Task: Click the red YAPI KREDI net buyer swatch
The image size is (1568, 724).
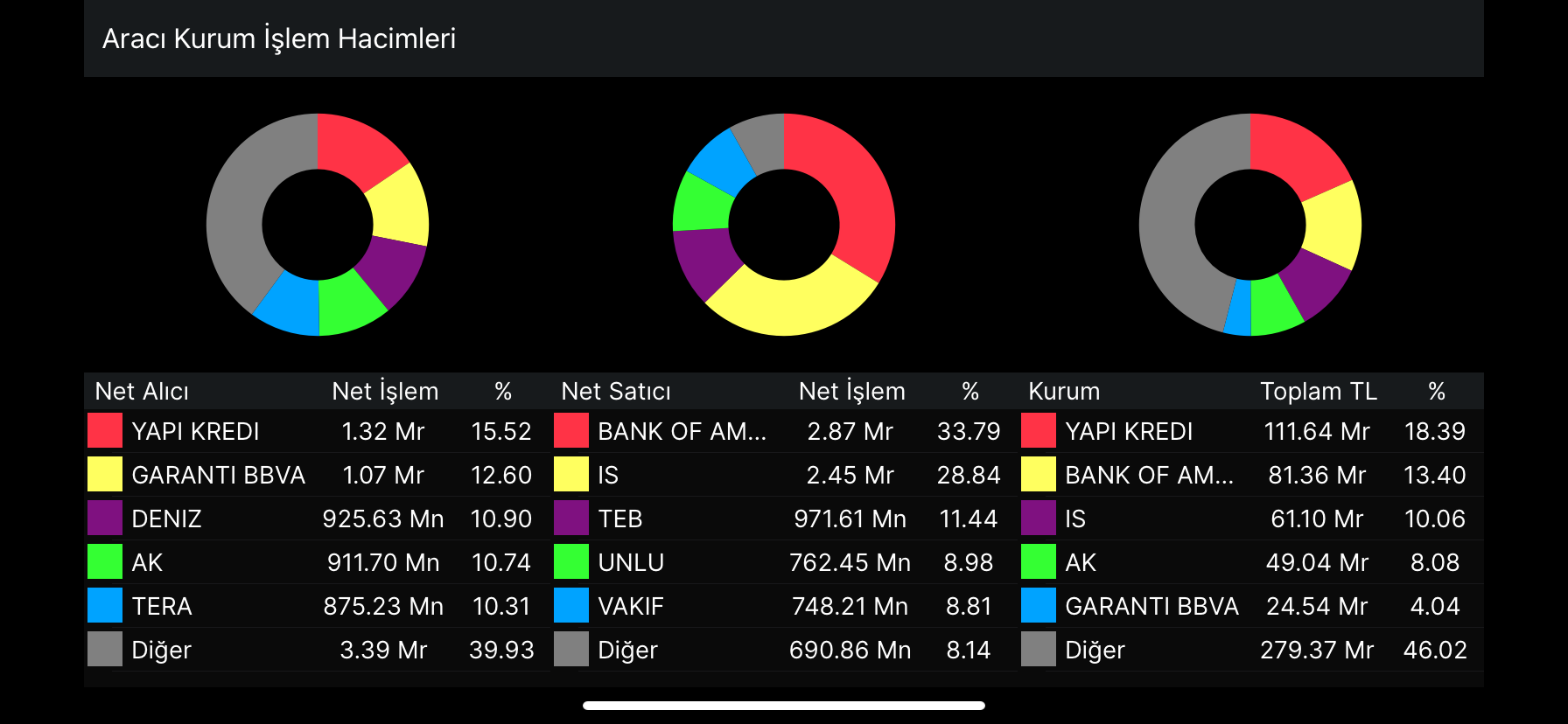Action: pos(105,431)
